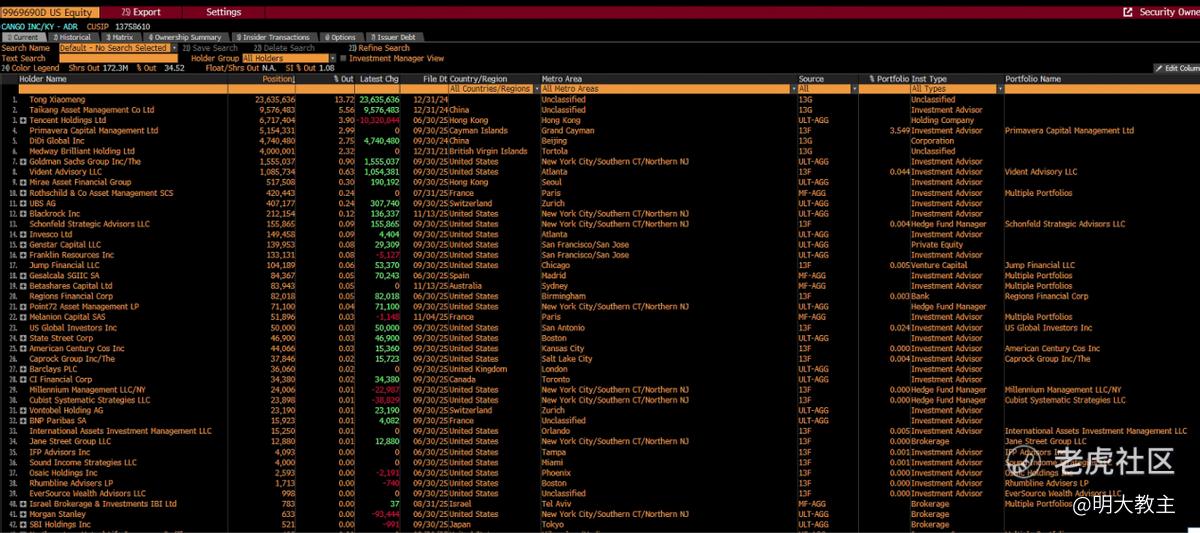Open Settings in the top bar

(x=224, y=12)
